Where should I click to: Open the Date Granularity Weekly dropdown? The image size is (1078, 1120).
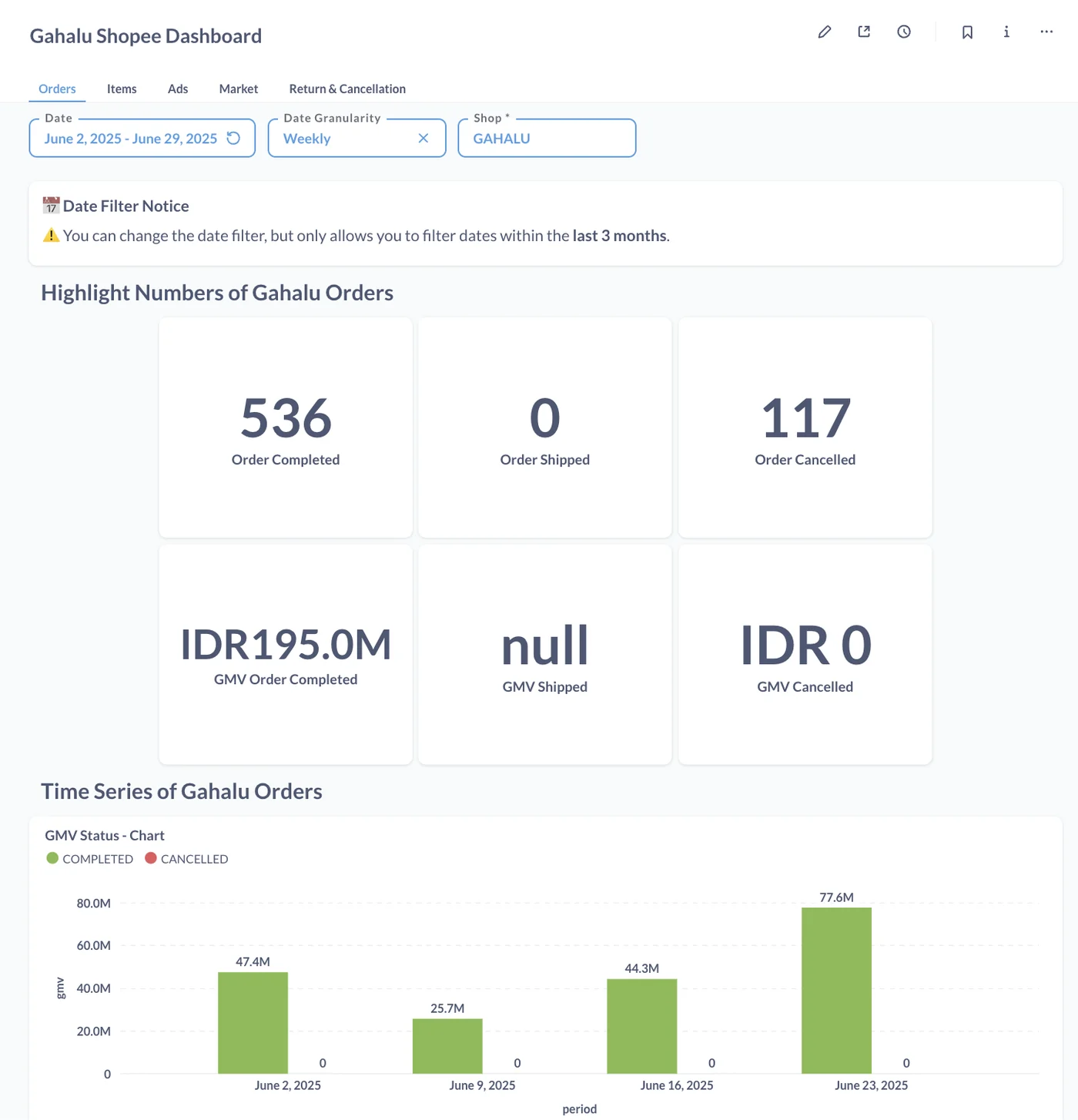coord(357,138)
